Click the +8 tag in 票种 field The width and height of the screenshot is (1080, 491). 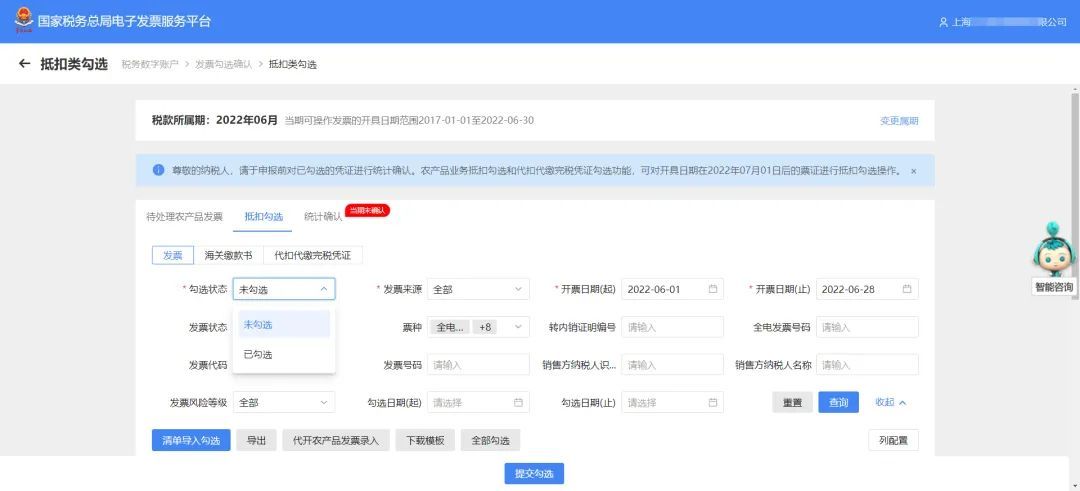pyautogui.click(x=485, y=327)
